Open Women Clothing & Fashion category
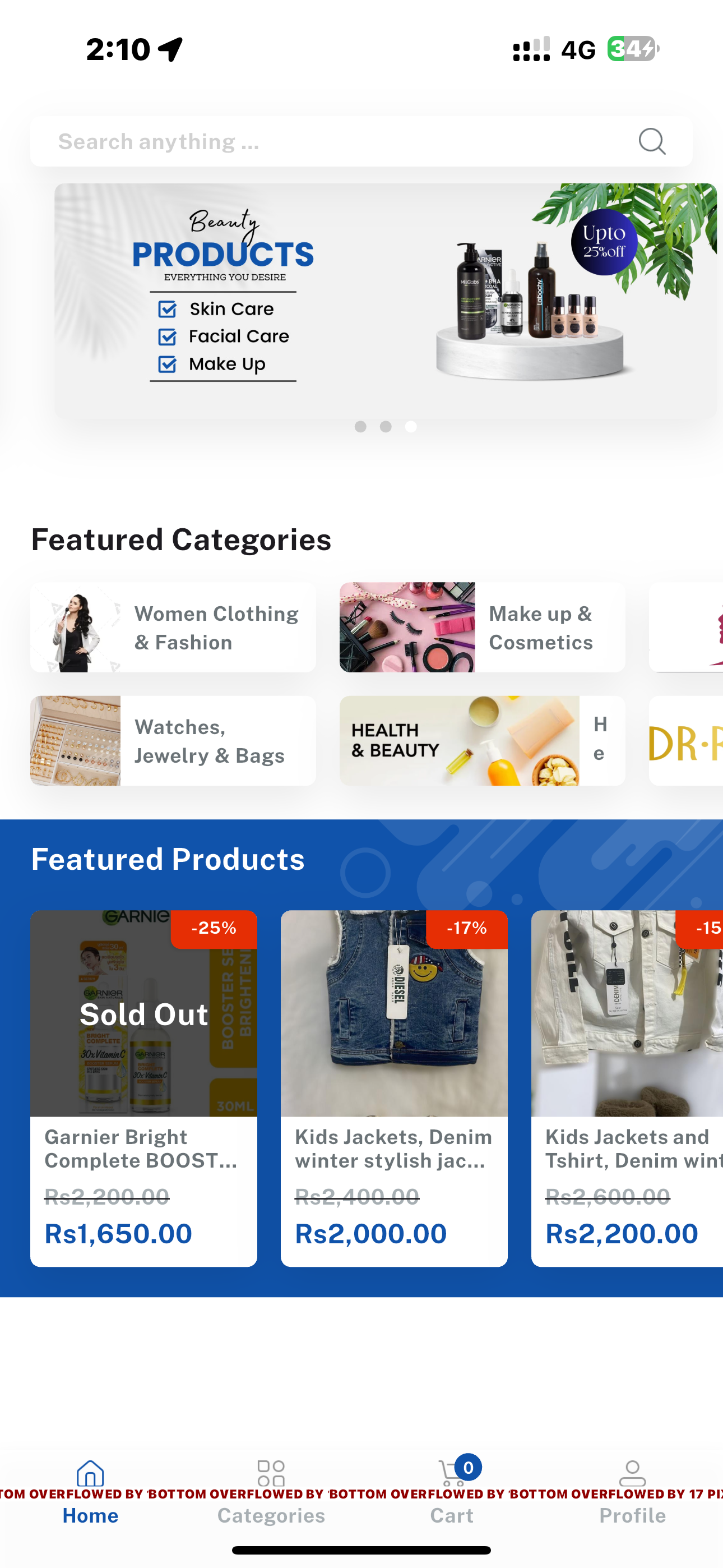This screenshot has width=723, height=1568. point(173,628)
